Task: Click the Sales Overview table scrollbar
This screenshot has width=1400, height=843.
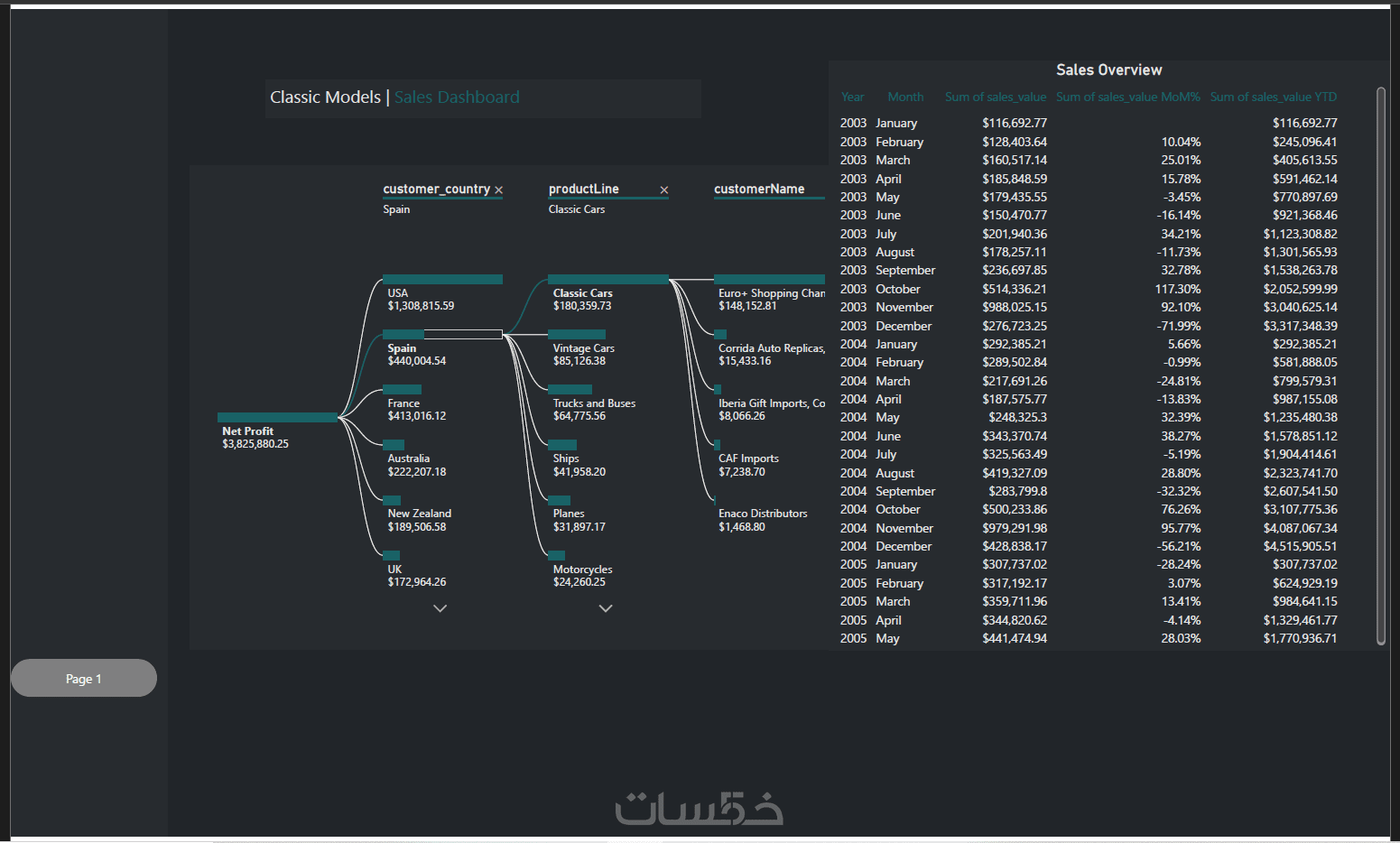Action: [x=1380, y=366]
